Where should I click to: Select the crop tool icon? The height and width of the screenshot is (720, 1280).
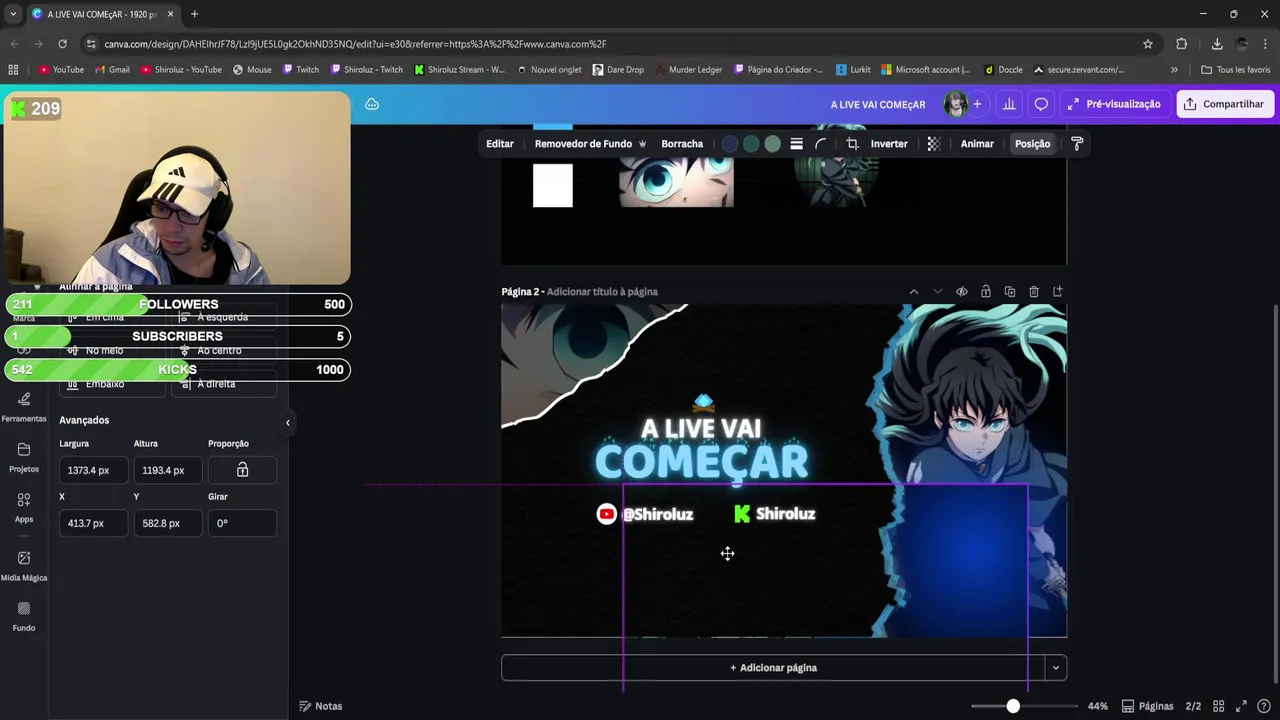(x=852, y=144)
